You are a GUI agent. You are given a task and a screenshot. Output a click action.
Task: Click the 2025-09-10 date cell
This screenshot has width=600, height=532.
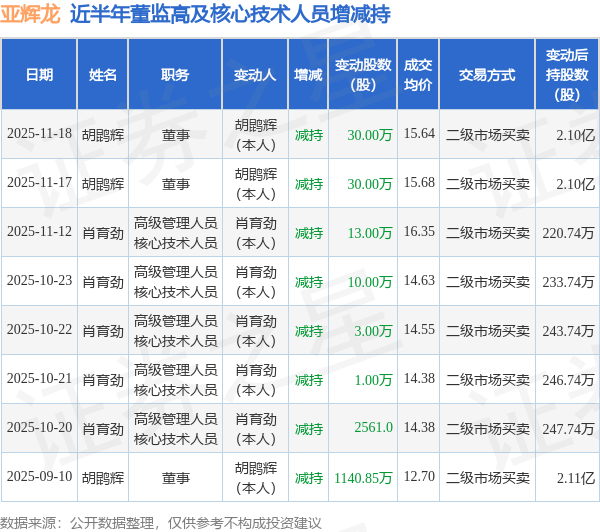(x=39, y=477)
